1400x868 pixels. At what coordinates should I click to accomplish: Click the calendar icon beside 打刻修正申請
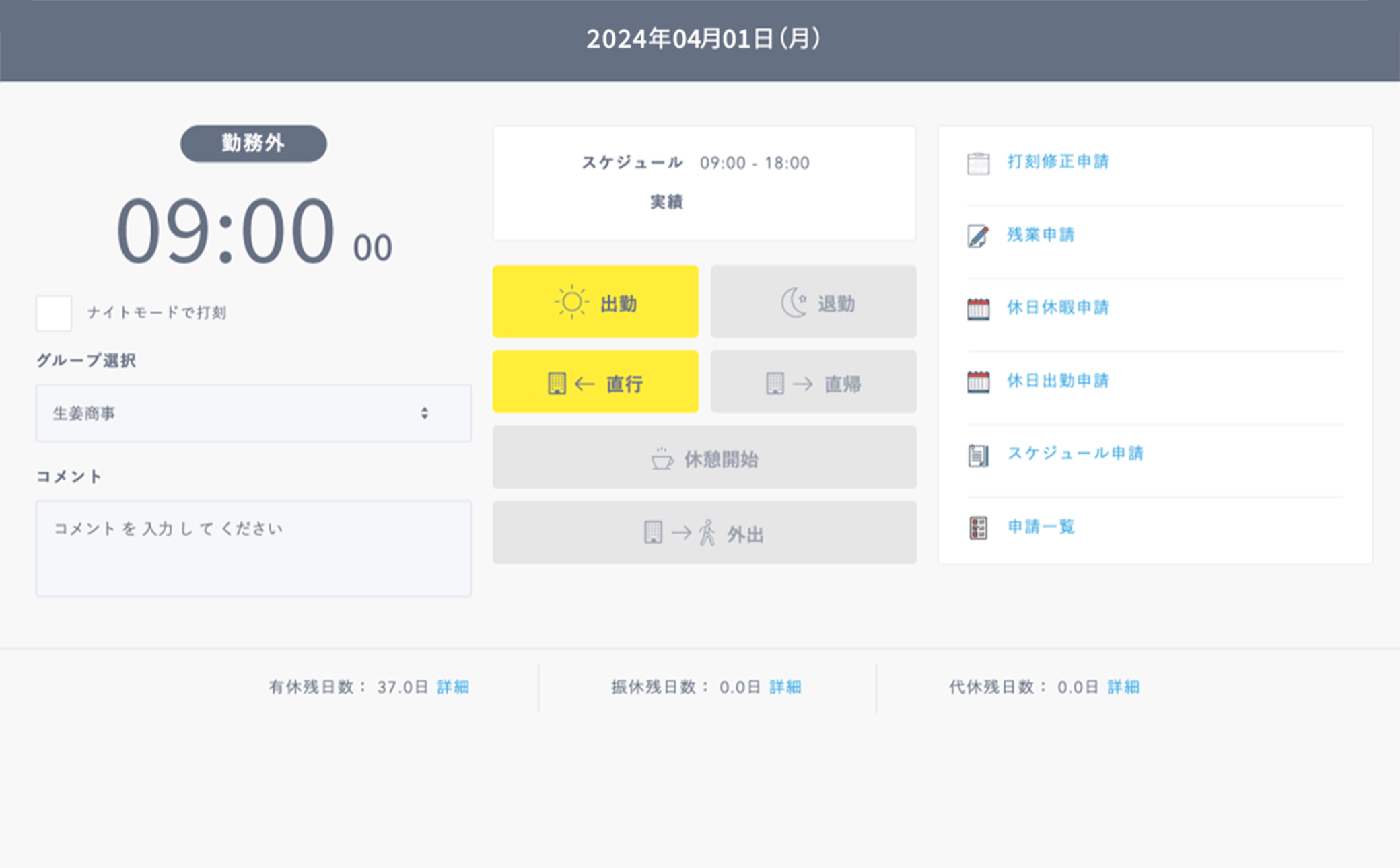pos(978,163)
